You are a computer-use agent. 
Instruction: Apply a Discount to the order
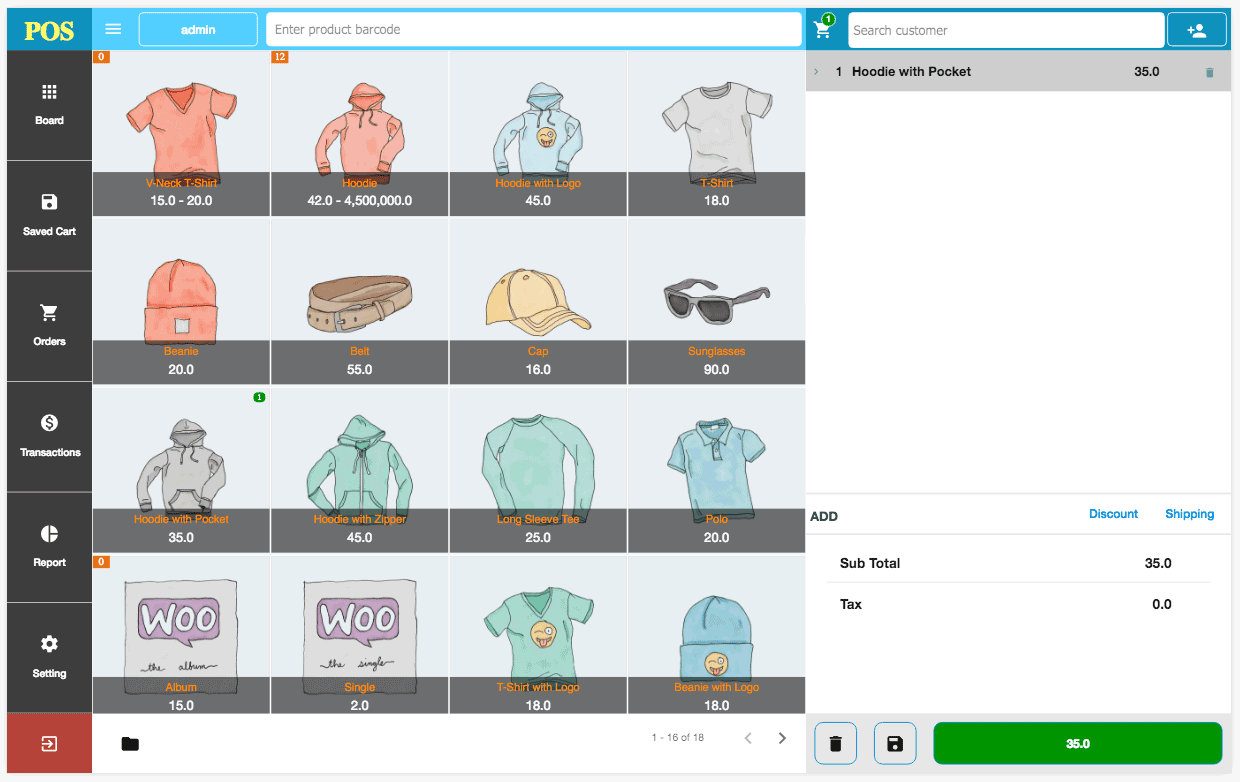coord(1113,513)
